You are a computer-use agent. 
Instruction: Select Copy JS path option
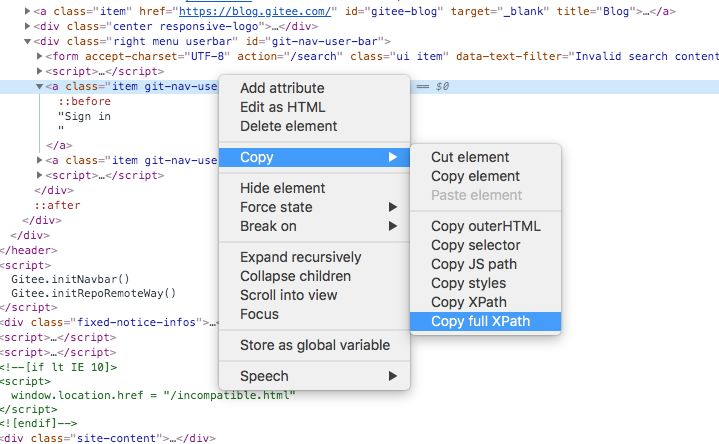474,264
